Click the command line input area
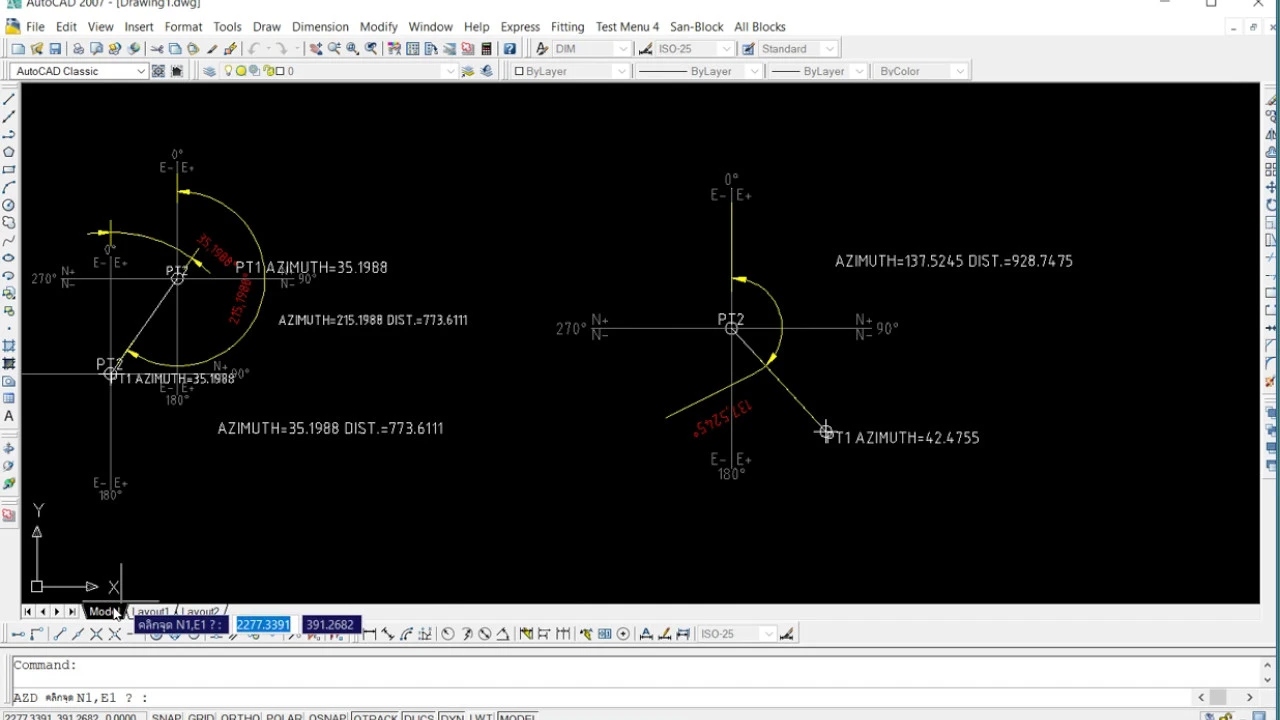Viewport: 1280px width, 720px height. [x=600, y=697]
